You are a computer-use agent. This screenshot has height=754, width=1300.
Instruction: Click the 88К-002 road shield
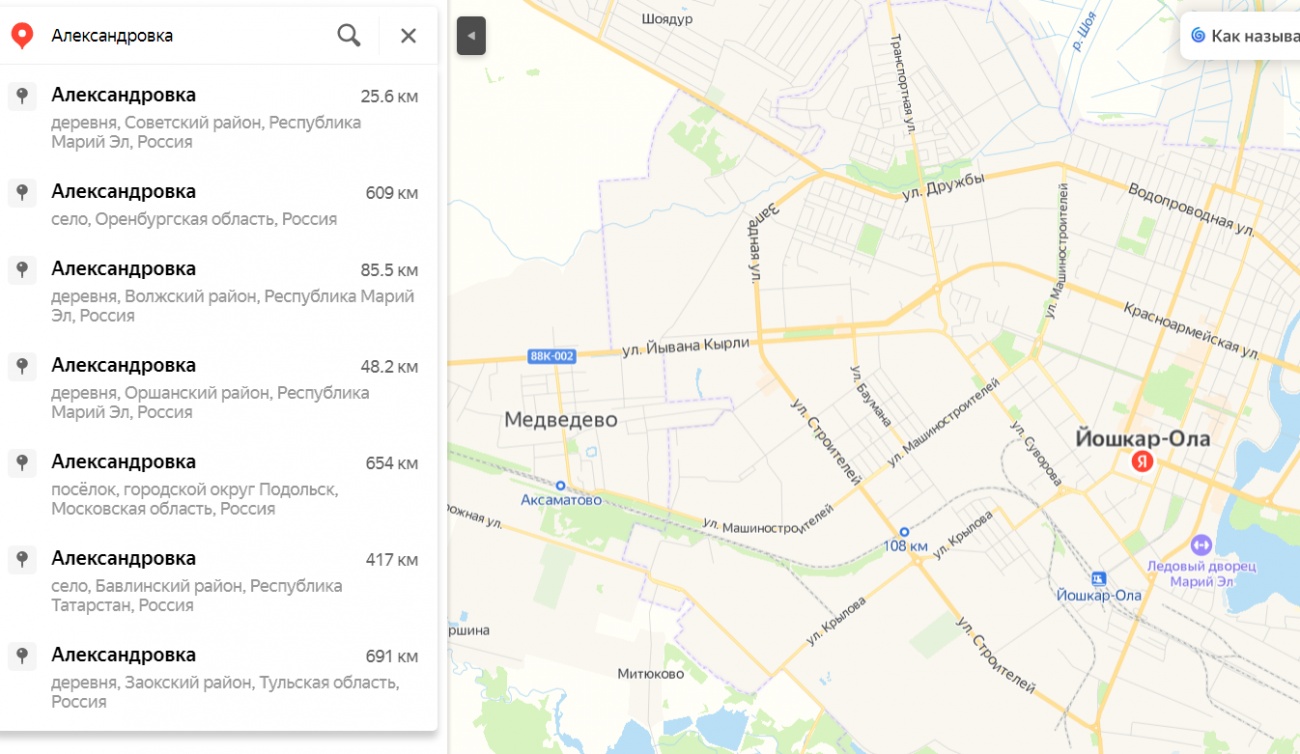(x=551, y=356)
